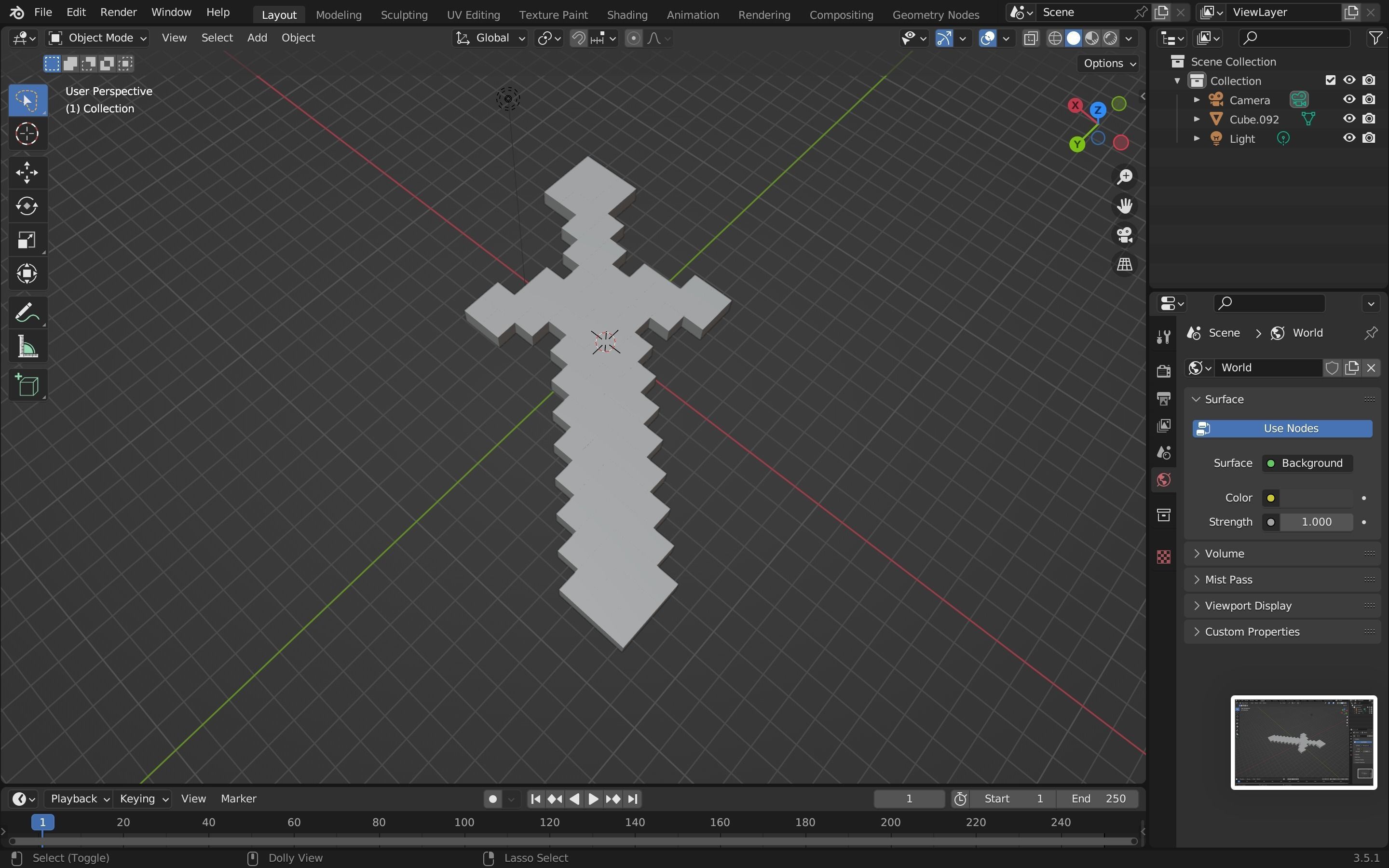Screen dimensions: 1389x868
Task: Open the File menu
Action: 43,12
